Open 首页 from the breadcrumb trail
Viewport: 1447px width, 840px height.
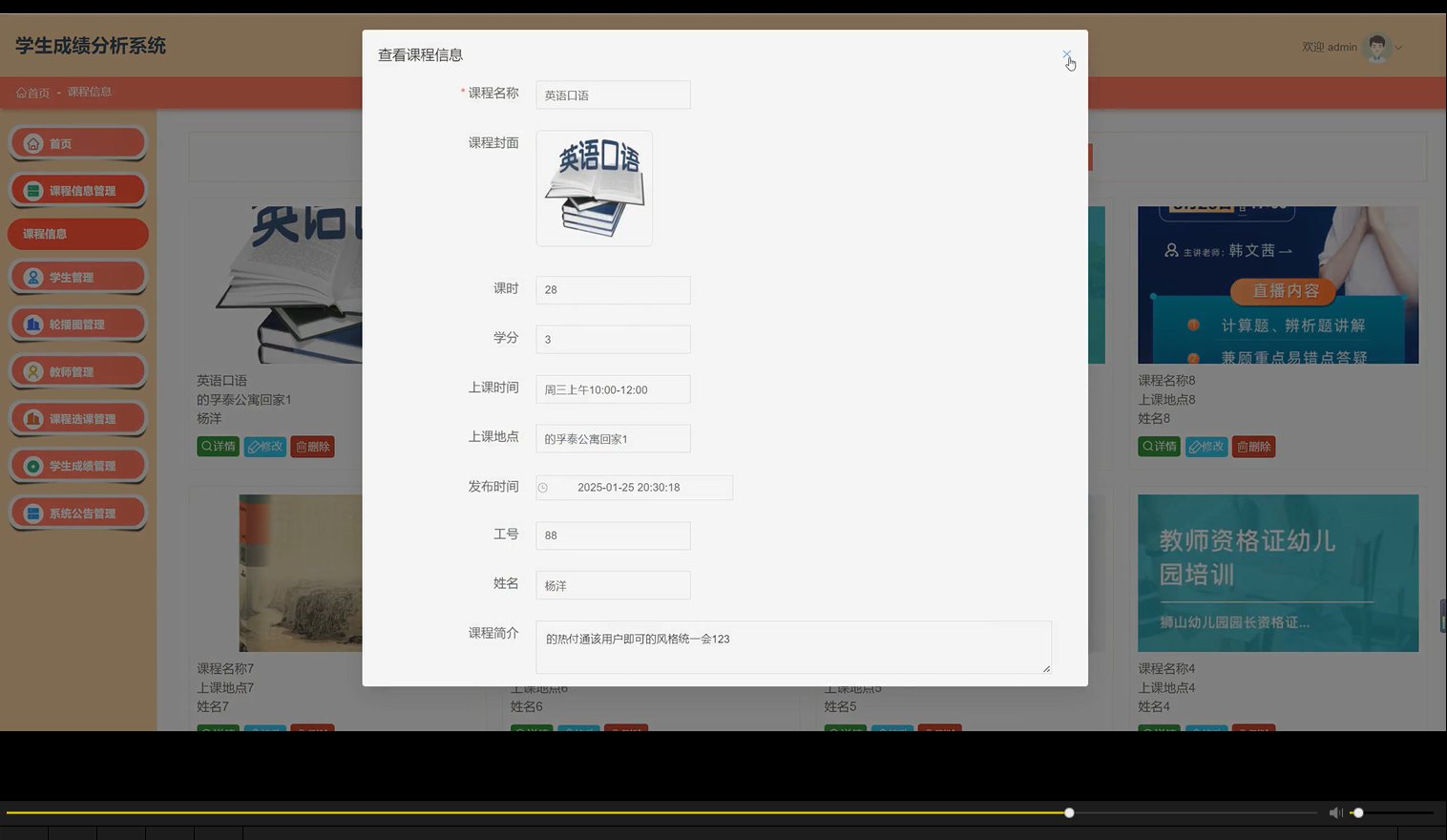point(32,92)
